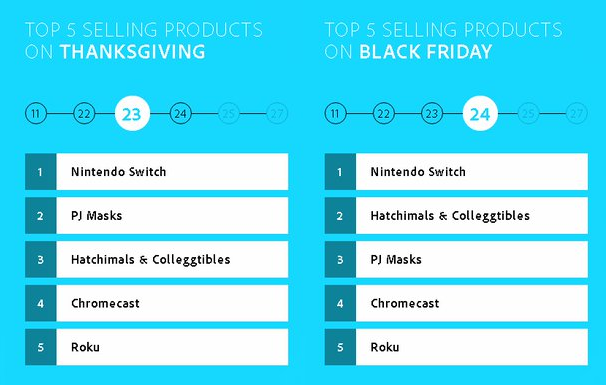Select day 11 on Thanksgiving timeline

coord(36,114)
